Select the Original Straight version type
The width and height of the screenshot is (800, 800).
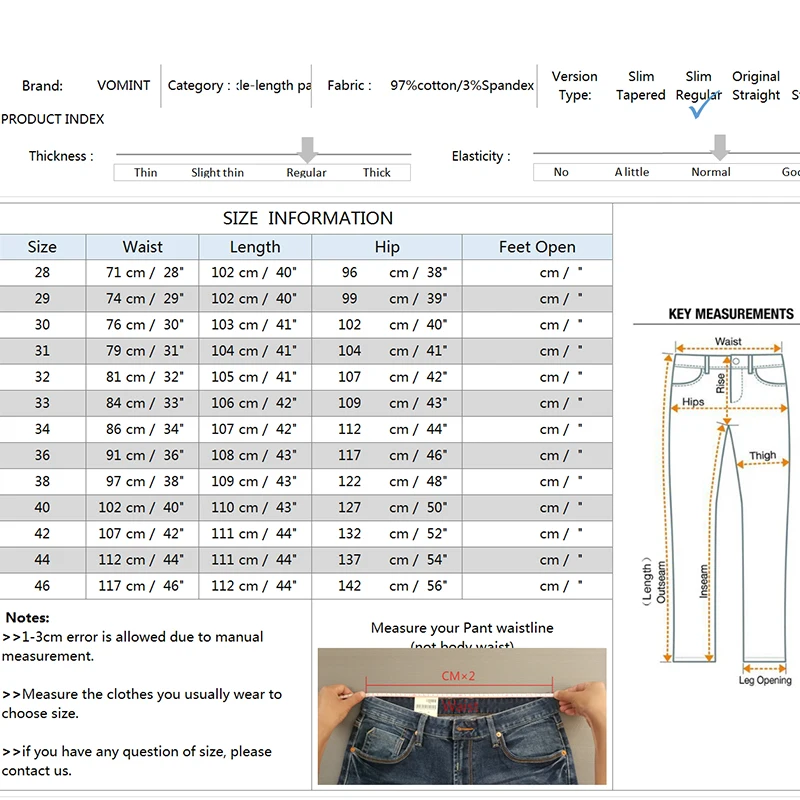756,86
